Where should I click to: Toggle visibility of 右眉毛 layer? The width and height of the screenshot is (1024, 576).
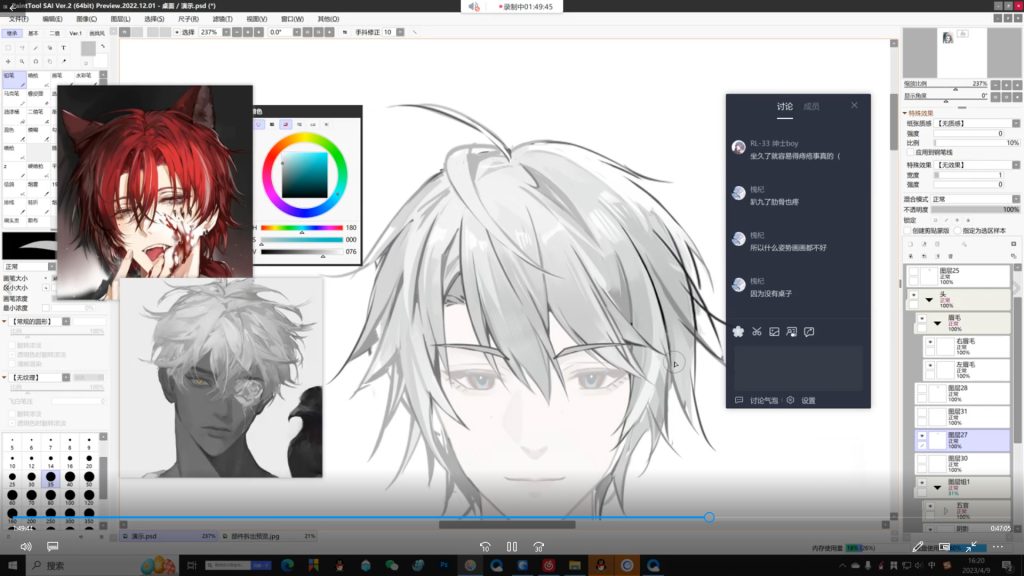[929, 343]
